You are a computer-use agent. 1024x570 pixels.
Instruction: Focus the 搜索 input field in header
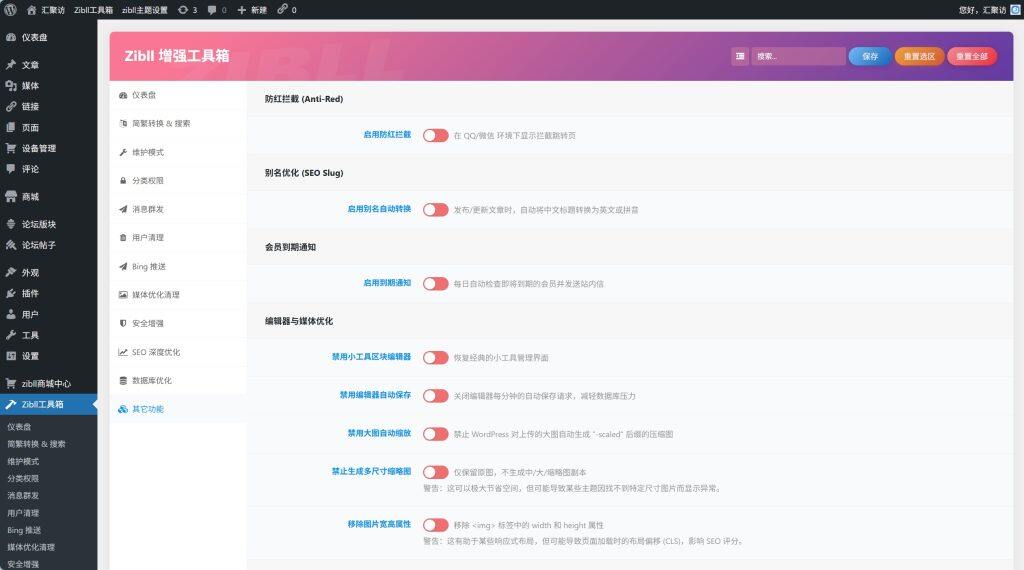tap(798, 56)
